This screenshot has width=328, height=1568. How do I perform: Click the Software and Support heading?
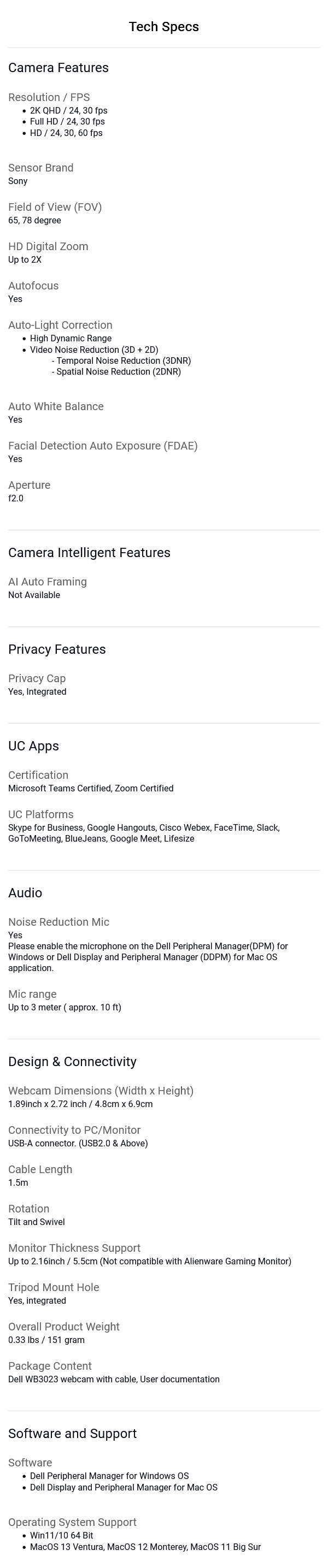coord(73,1434)
